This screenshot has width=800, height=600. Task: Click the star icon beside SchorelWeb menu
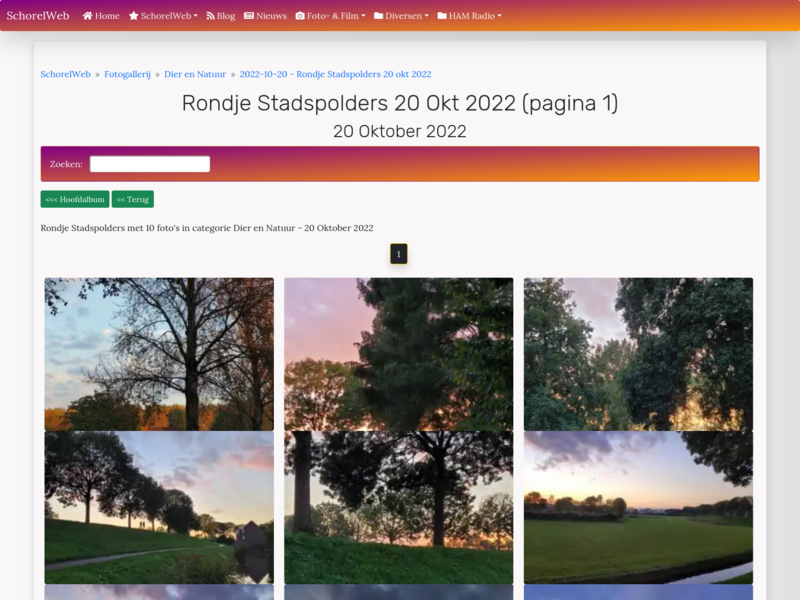point(134,16)
